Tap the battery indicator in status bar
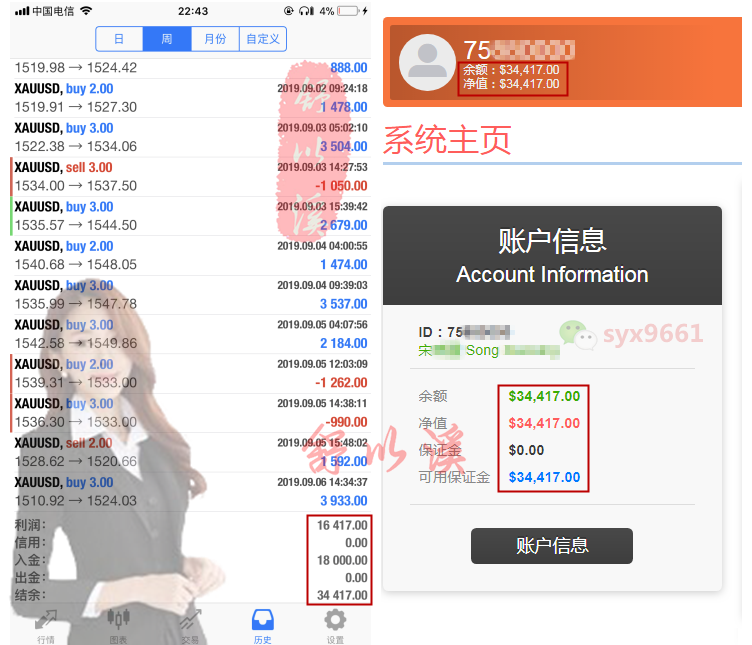The image size is (752, 645). tap(348, 11)
